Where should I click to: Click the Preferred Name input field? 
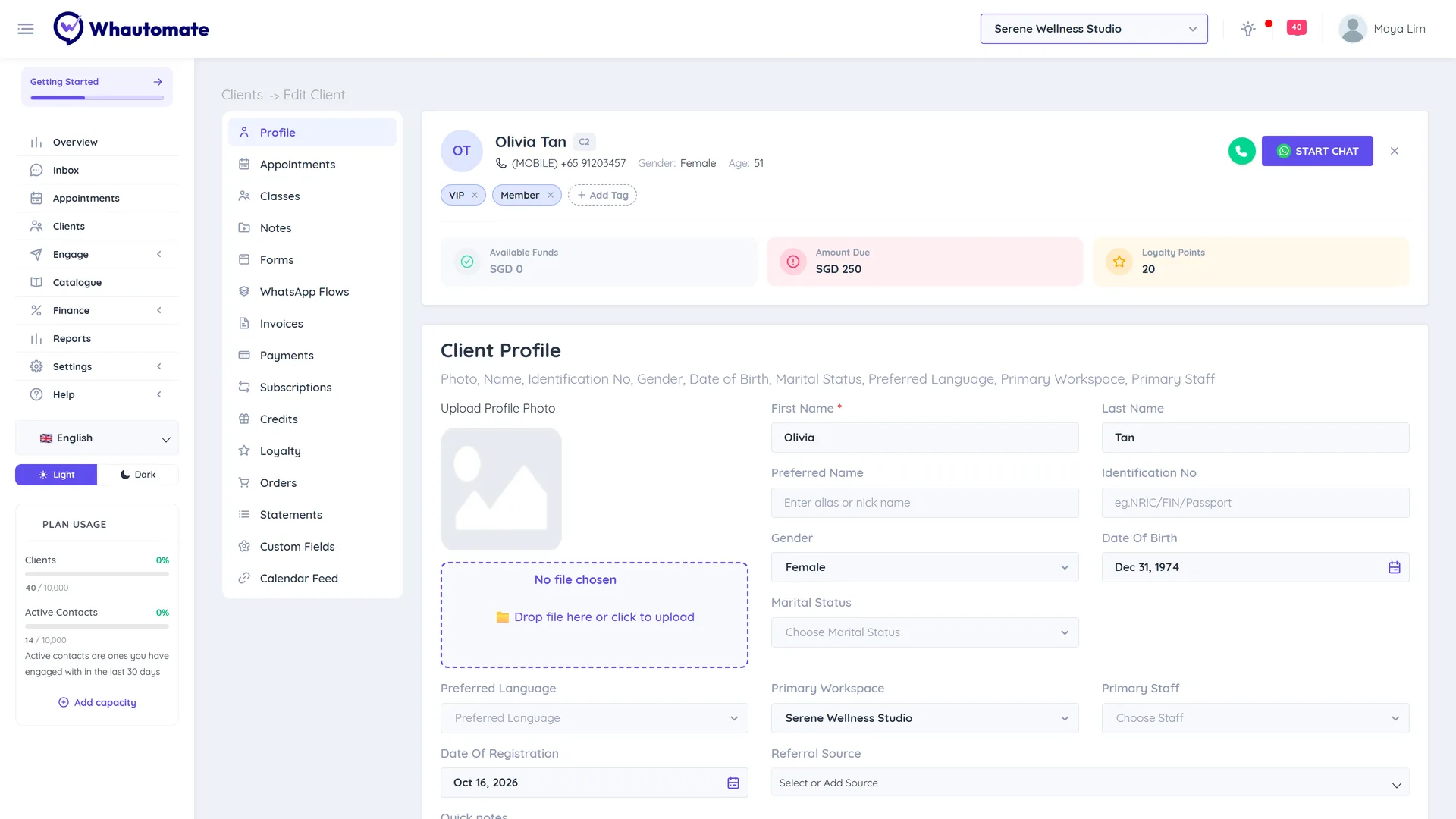coord(924,503)
